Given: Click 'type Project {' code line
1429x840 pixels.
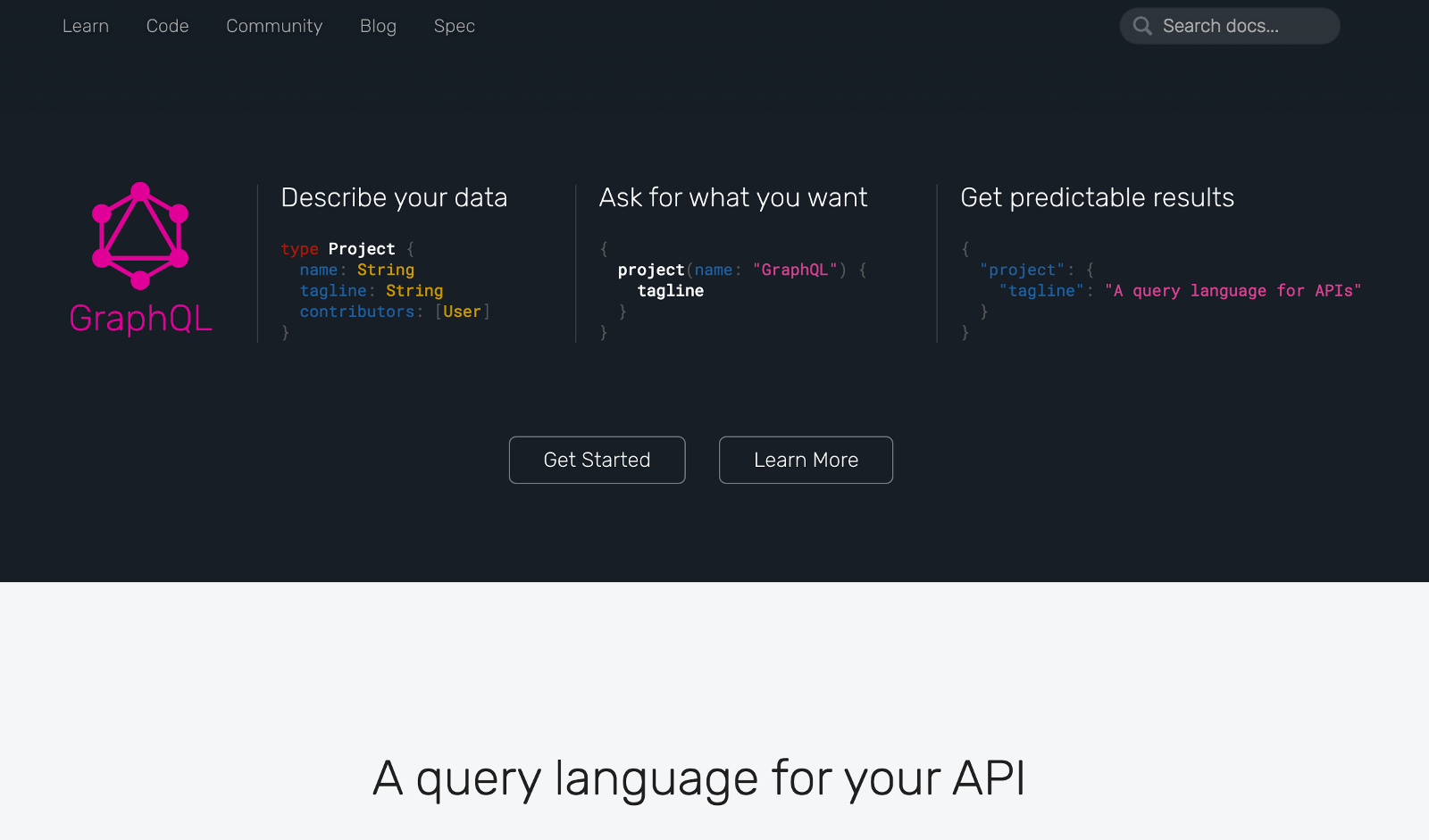Looking at the screenshot, I should [x=347, y=249].
